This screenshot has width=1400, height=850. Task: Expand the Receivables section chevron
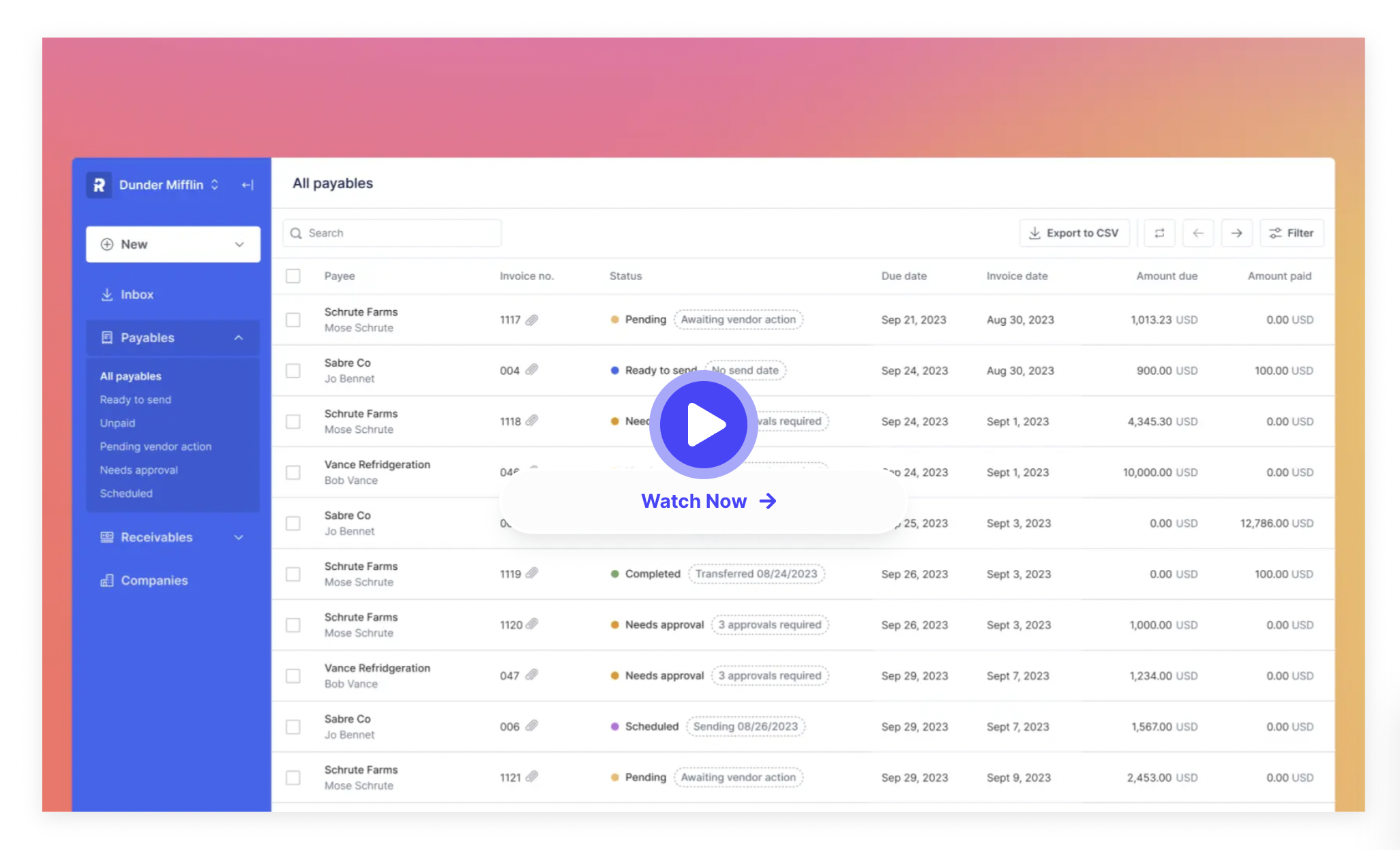[x=239, y=537]
